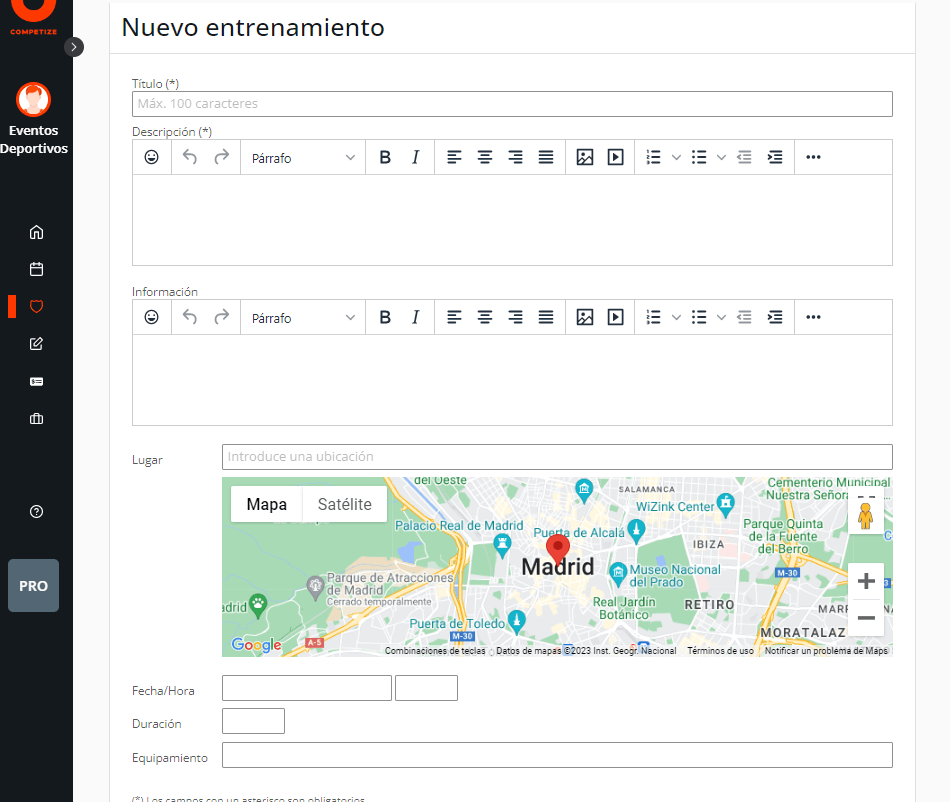Viewport: 950px width, 802px height.
Task: Click the PRO button in the sidebar
Action: pyautogui.click(x=33, y=585)
